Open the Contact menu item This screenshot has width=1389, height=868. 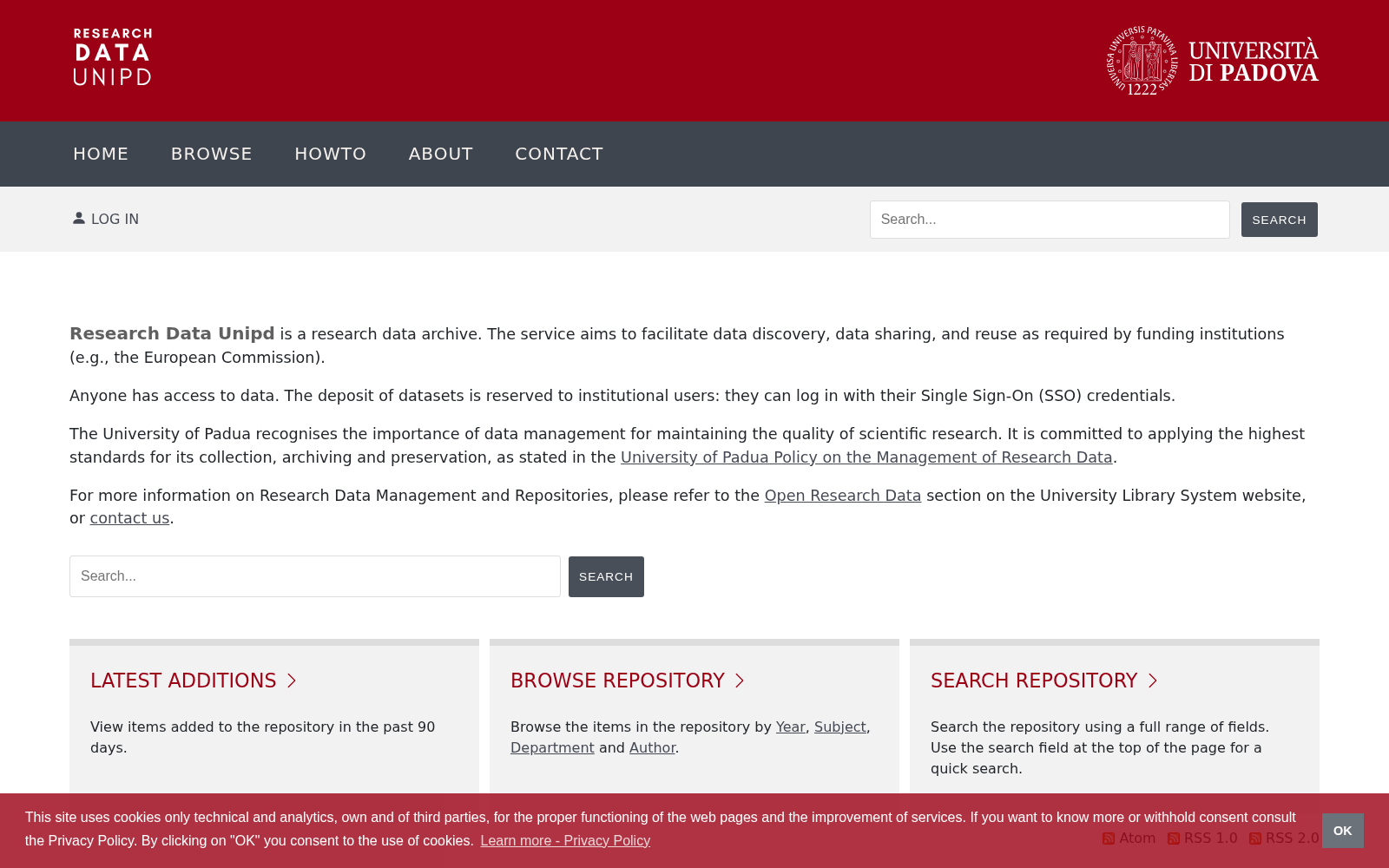pos(559,154)
